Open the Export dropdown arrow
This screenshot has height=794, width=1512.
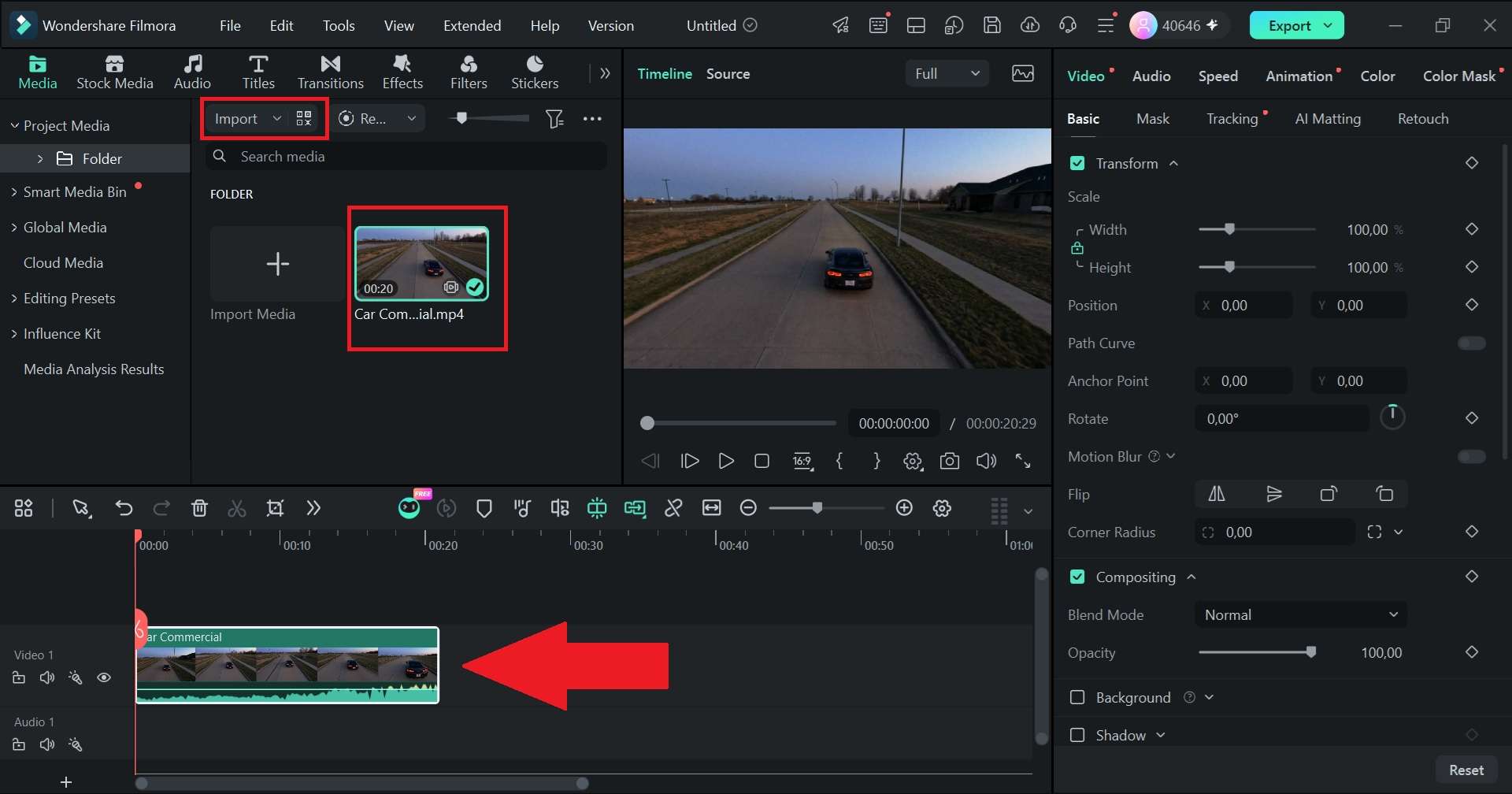coord(1329,25)
